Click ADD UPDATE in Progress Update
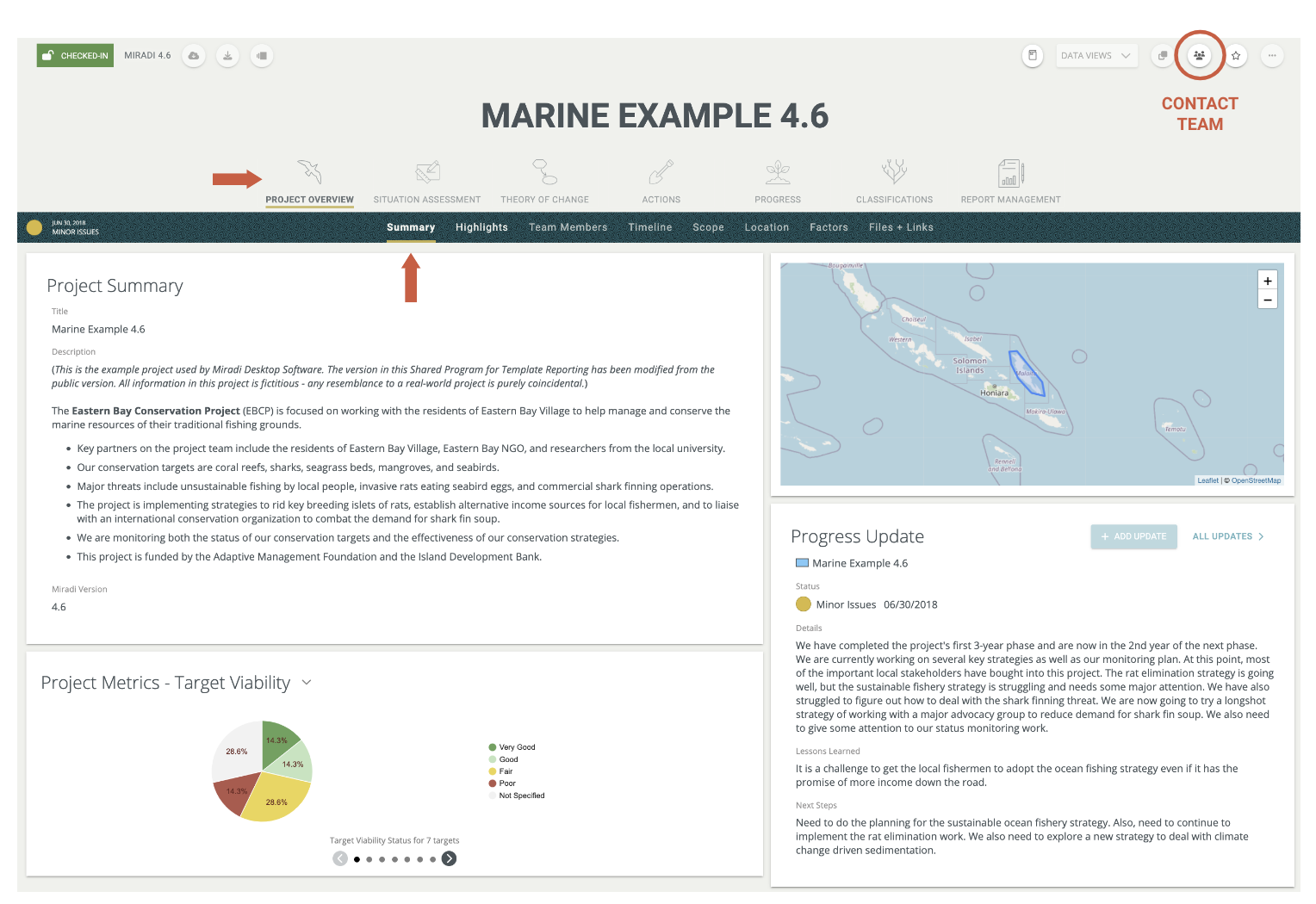 [x=1133, y=536]
